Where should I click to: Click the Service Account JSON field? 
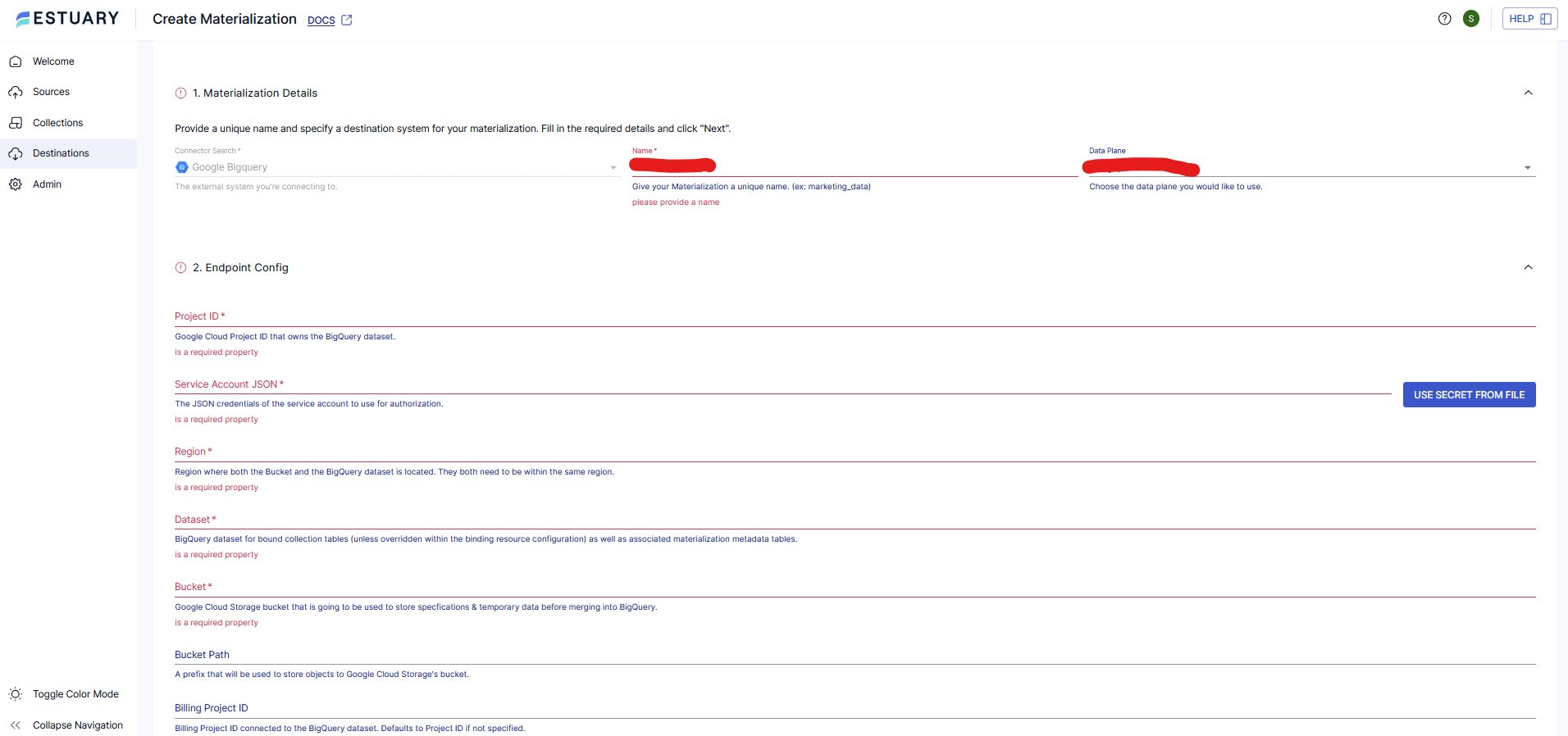pyautogui.click(x=782, y=384)
